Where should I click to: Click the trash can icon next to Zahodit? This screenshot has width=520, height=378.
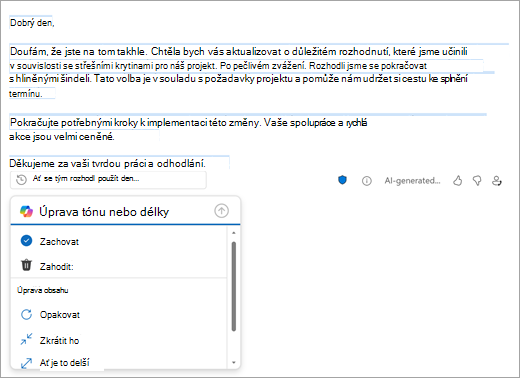pyautogui.click(x=26, y=265)
